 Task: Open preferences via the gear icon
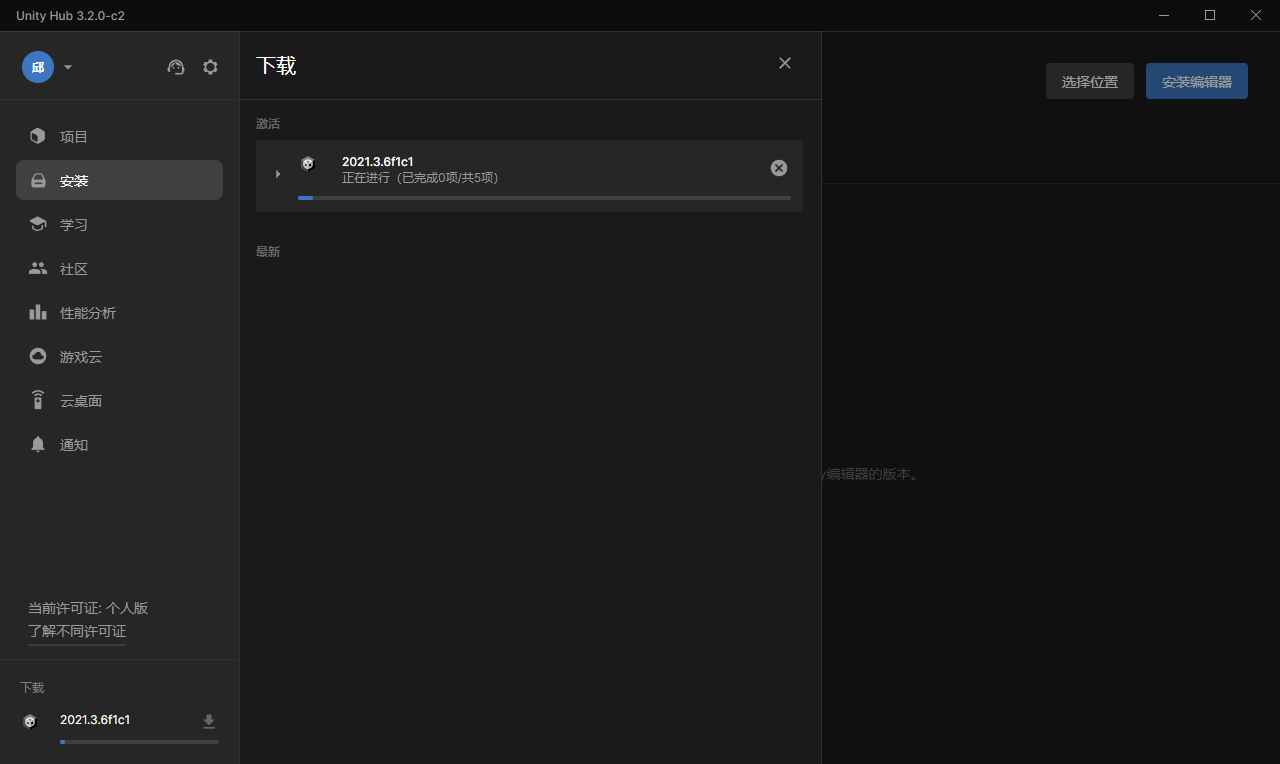pyautogui.click(x=210, y=67)
